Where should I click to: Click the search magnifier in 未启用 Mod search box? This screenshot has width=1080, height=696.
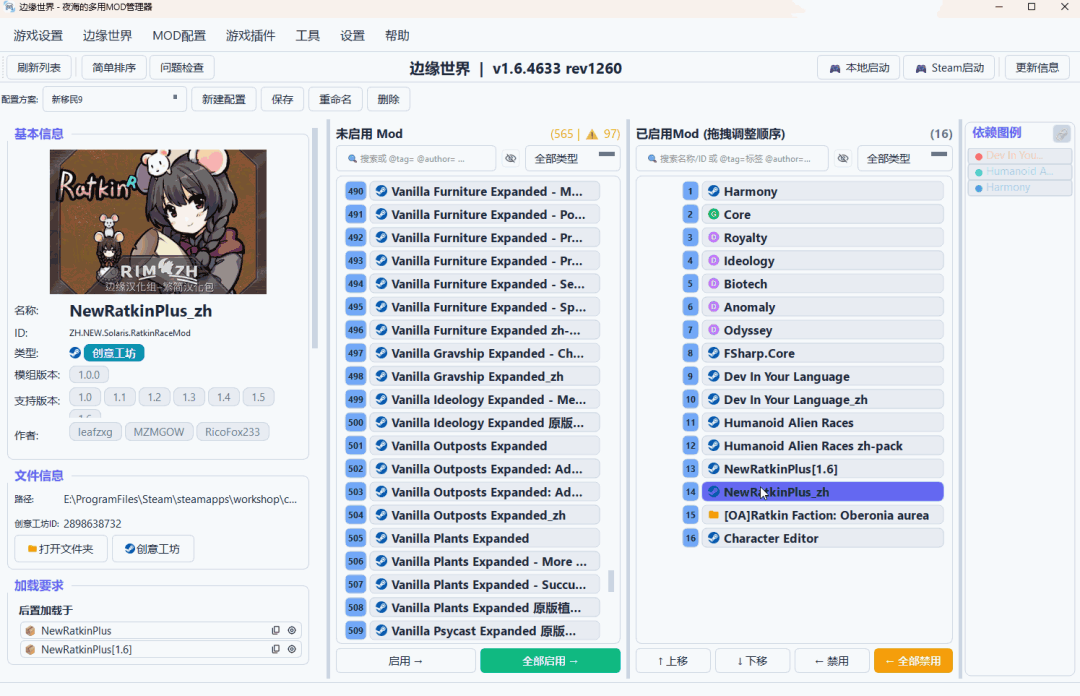[353, 158]
